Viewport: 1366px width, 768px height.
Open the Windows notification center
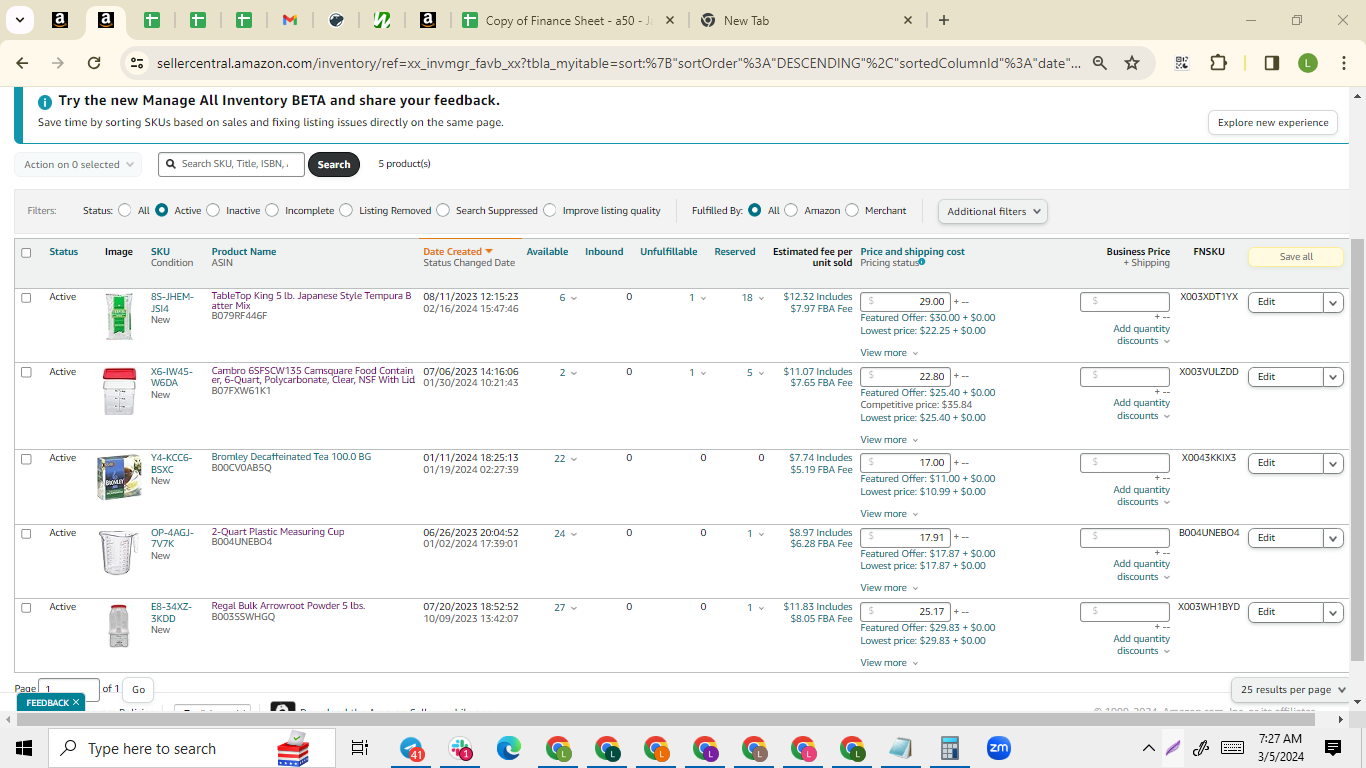[1333, 748]
